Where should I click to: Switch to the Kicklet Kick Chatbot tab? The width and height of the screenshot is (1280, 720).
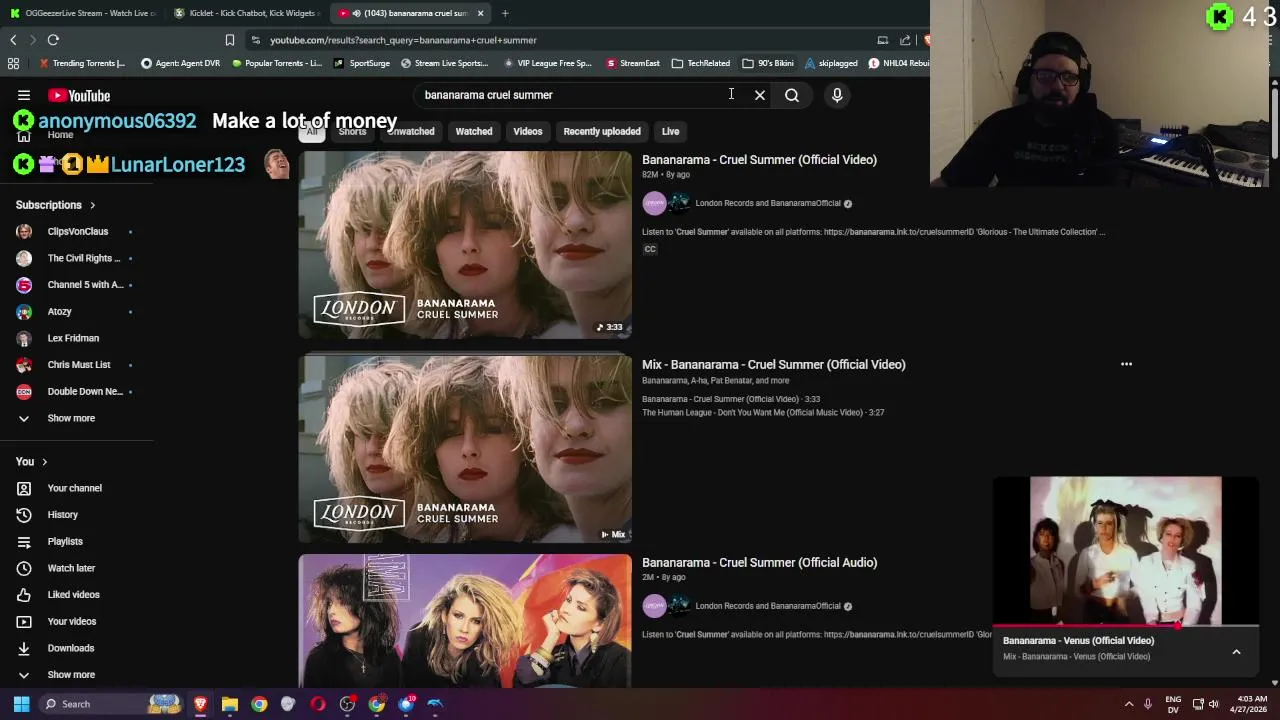coord(245,13)
